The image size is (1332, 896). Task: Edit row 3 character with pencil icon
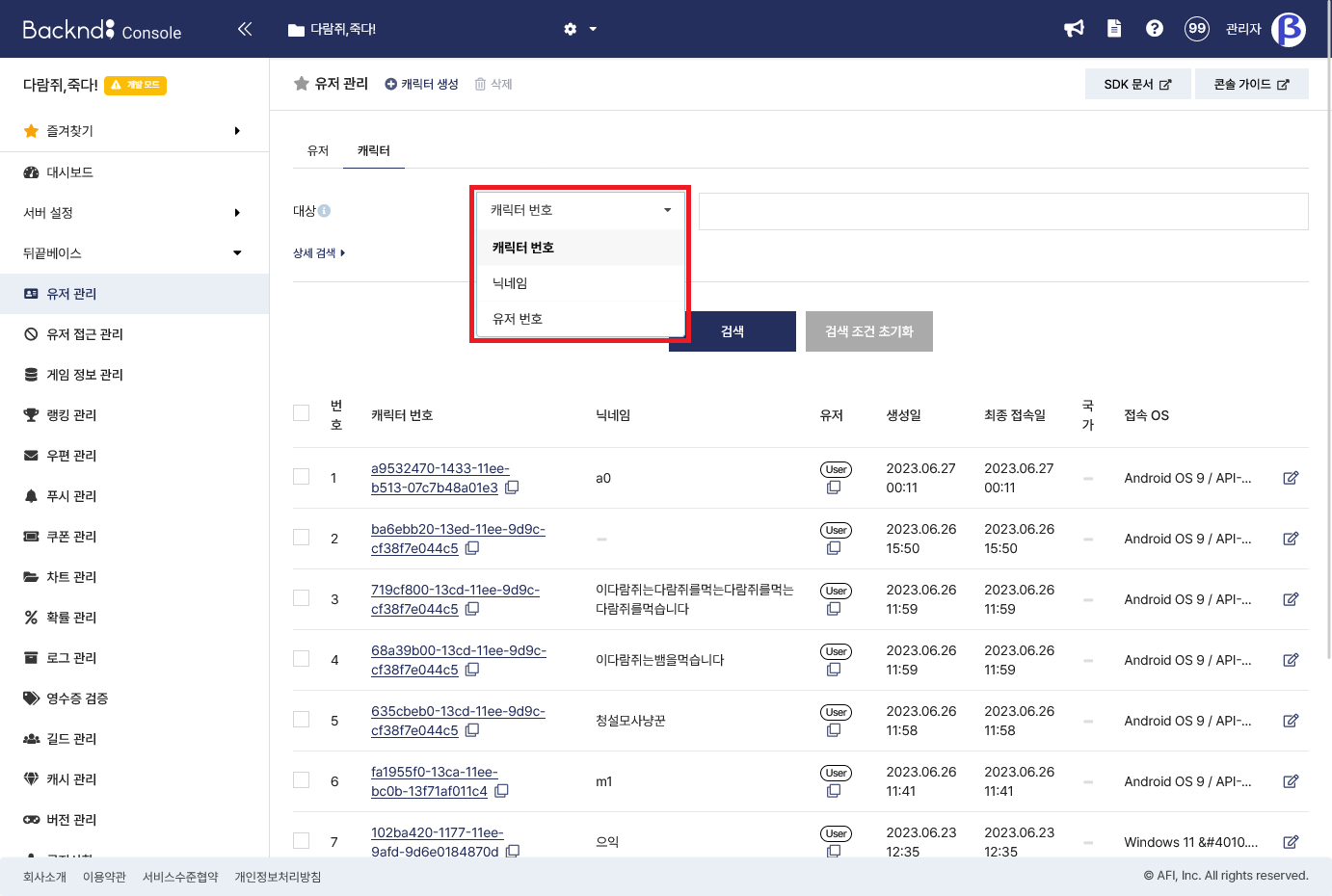[1291, 599]
